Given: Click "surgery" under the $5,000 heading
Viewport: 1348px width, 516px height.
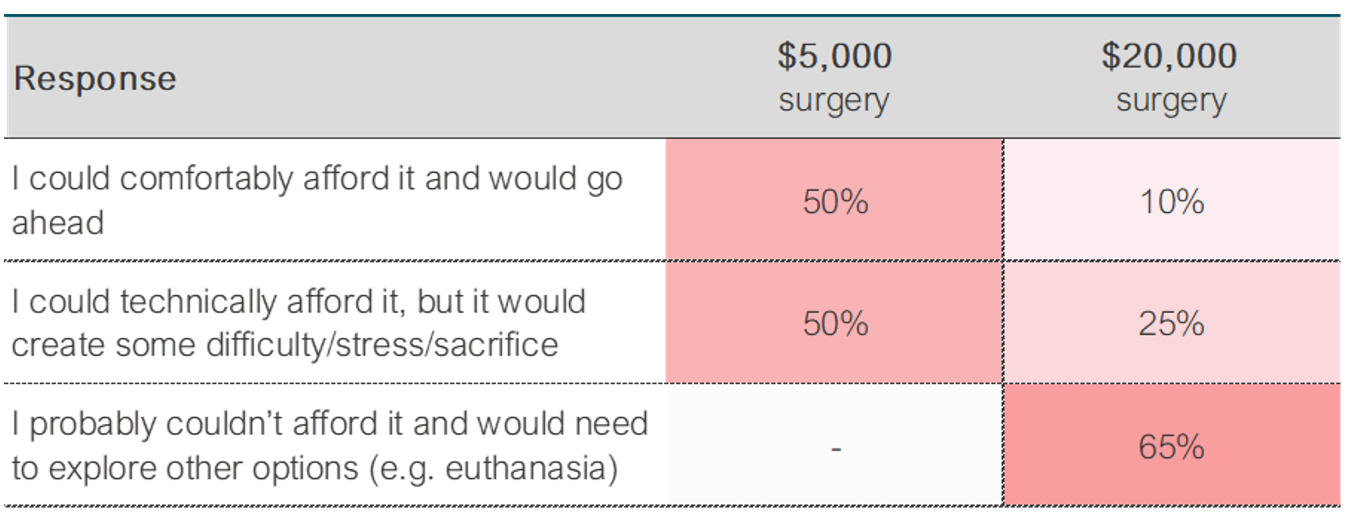Looking at the screenshot, I should click(834, 101).
